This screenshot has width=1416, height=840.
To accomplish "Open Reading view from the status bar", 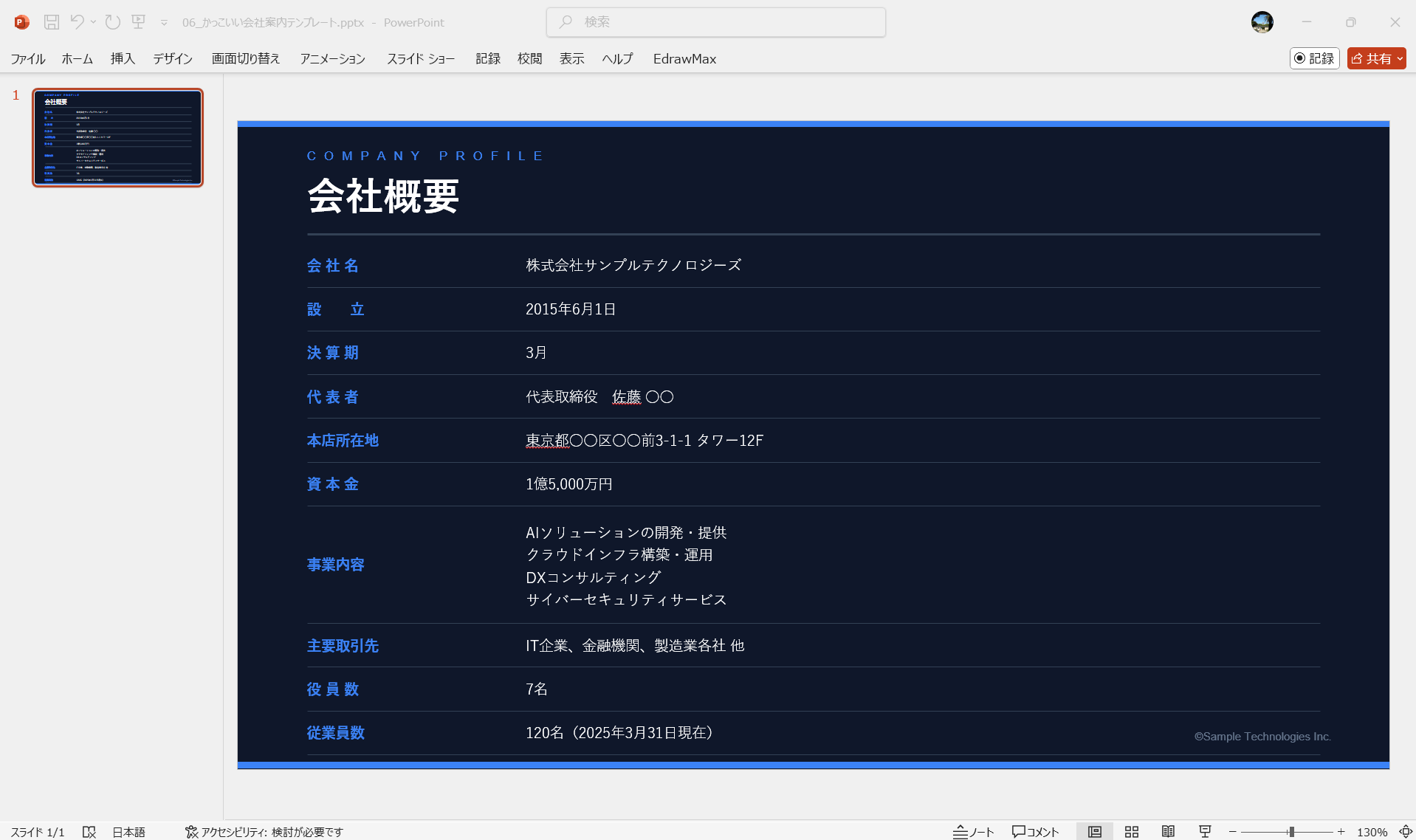I will point(1169,831).
